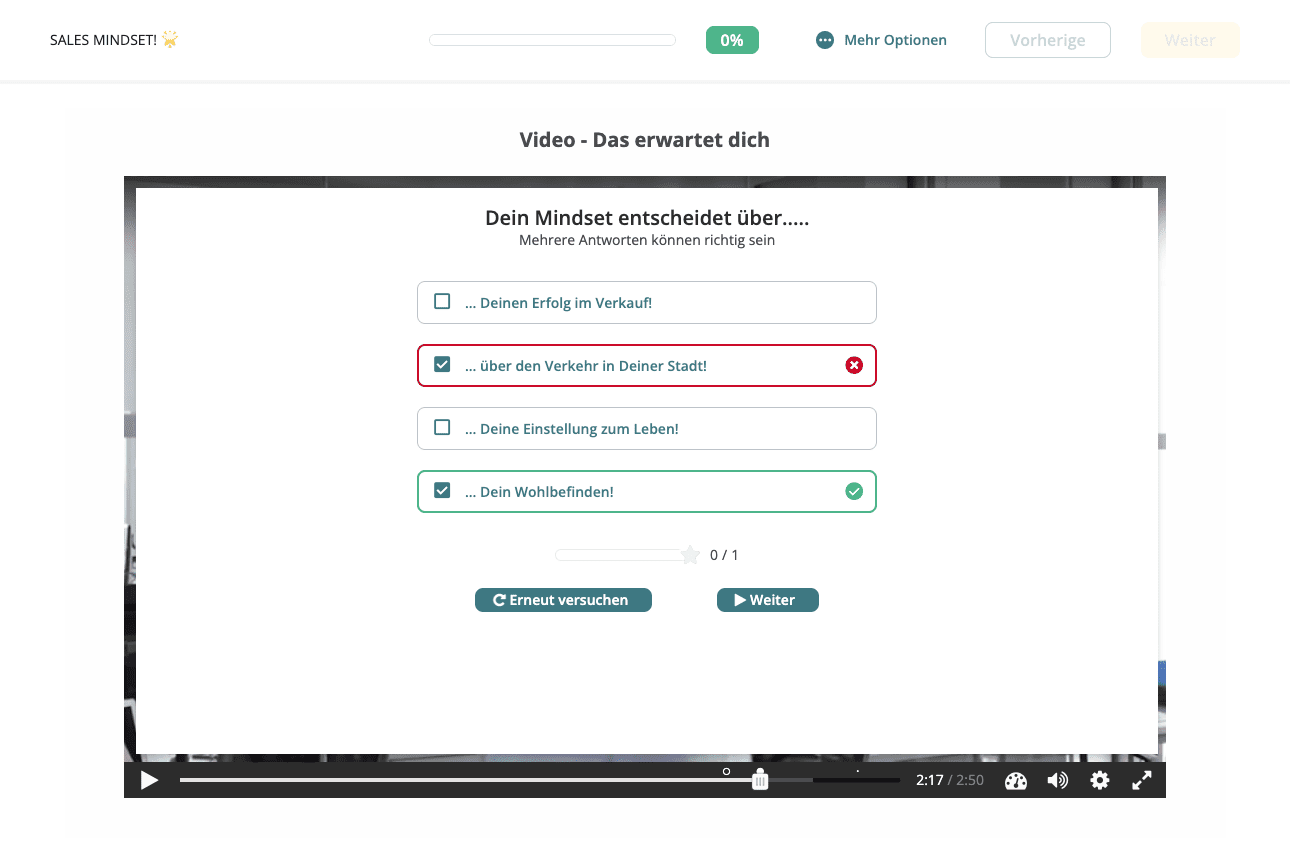Image resolution: width=1290 pixels, height=860 pixels.
Task: Click the sparkle emoji next to SALES MINDSET
Action: coord(170,40)
